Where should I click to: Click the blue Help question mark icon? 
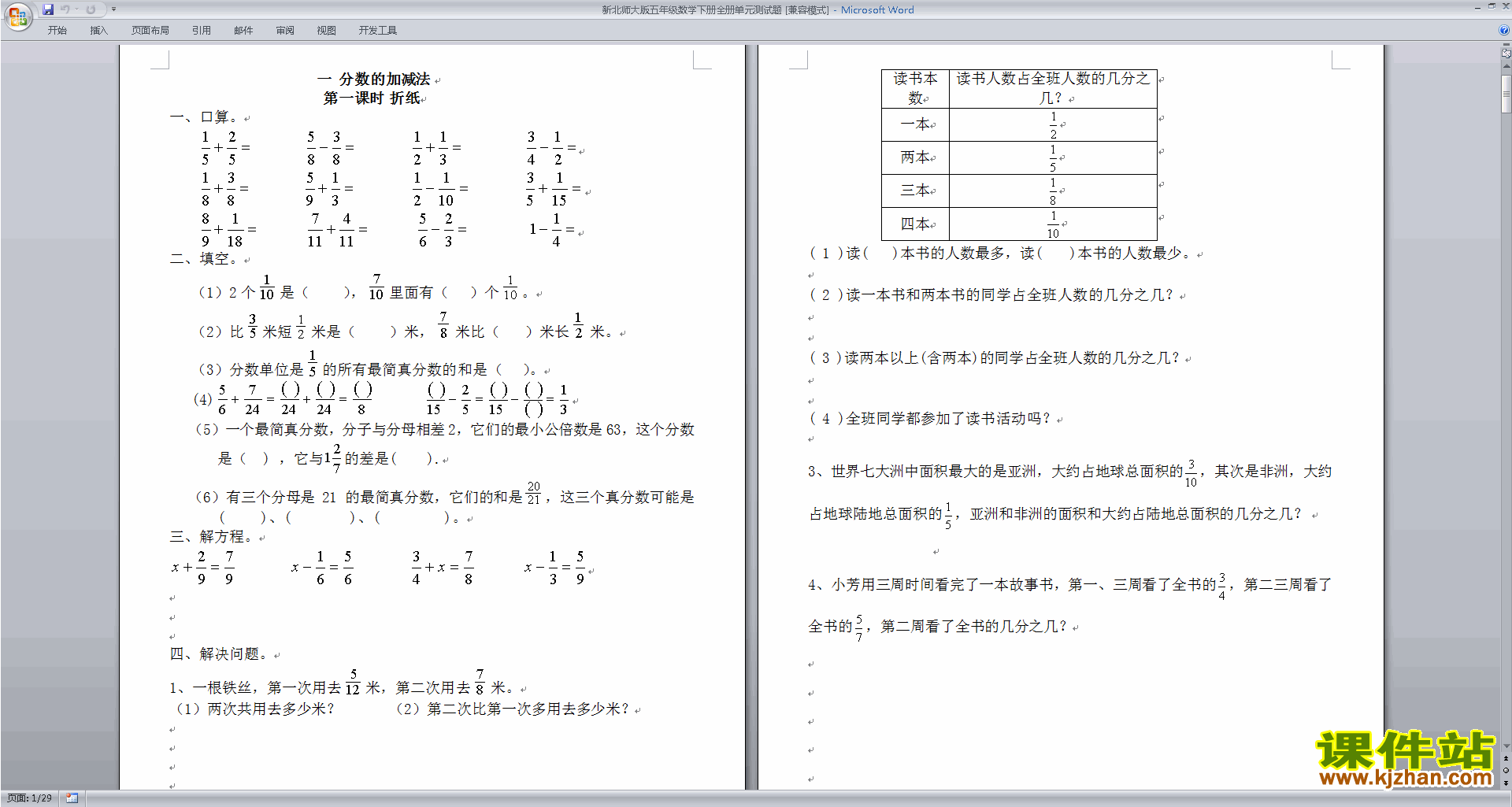click(x=1504, y=30)
